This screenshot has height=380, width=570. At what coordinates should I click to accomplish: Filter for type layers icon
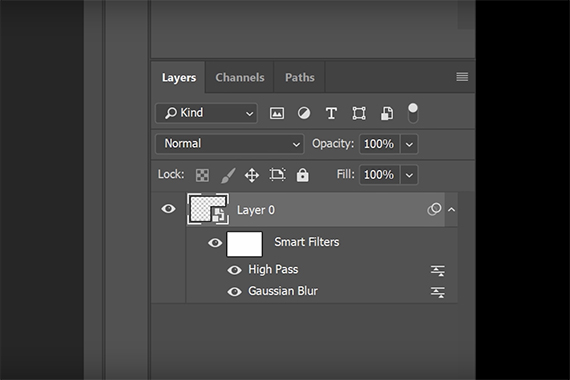[x=331, y=113]
